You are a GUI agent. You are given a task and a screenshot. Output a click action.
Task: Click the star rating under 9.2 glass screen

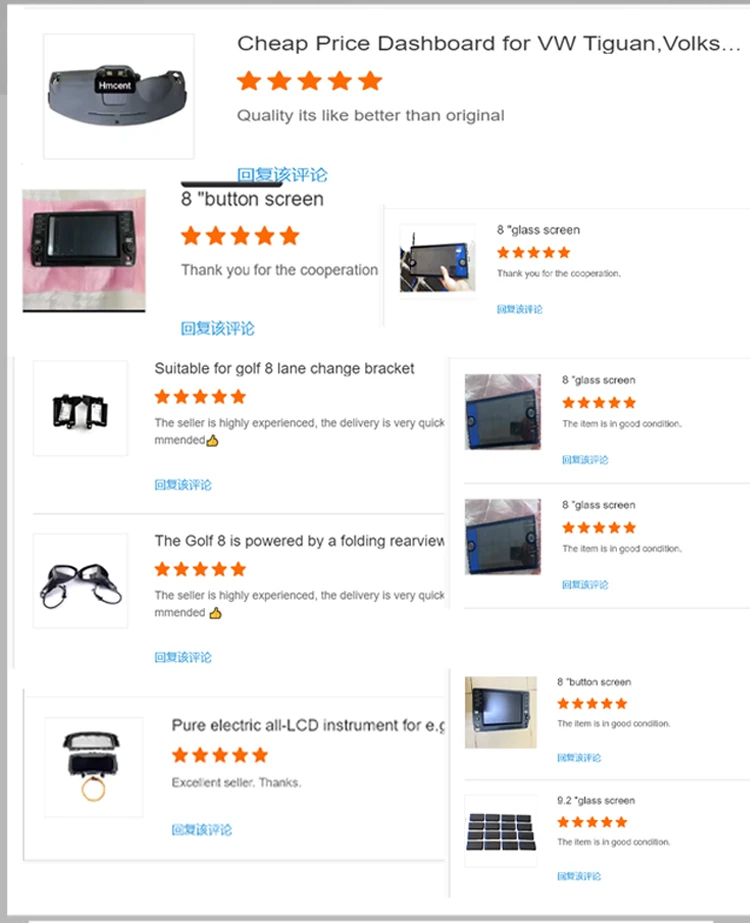pyautogui.click(x=592, y=822)
